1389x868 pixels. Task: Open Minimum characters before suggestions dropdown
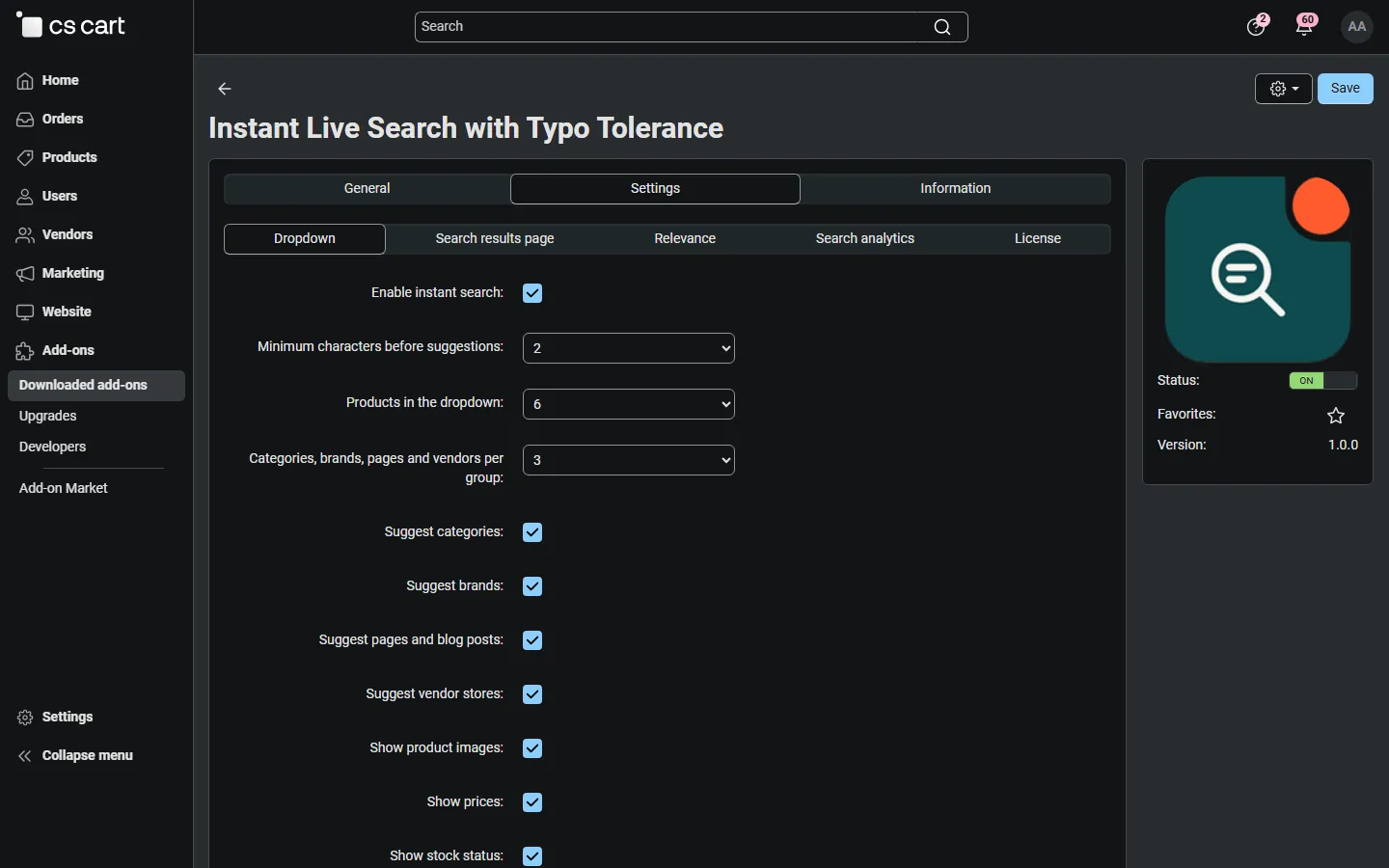pos(629,348)
